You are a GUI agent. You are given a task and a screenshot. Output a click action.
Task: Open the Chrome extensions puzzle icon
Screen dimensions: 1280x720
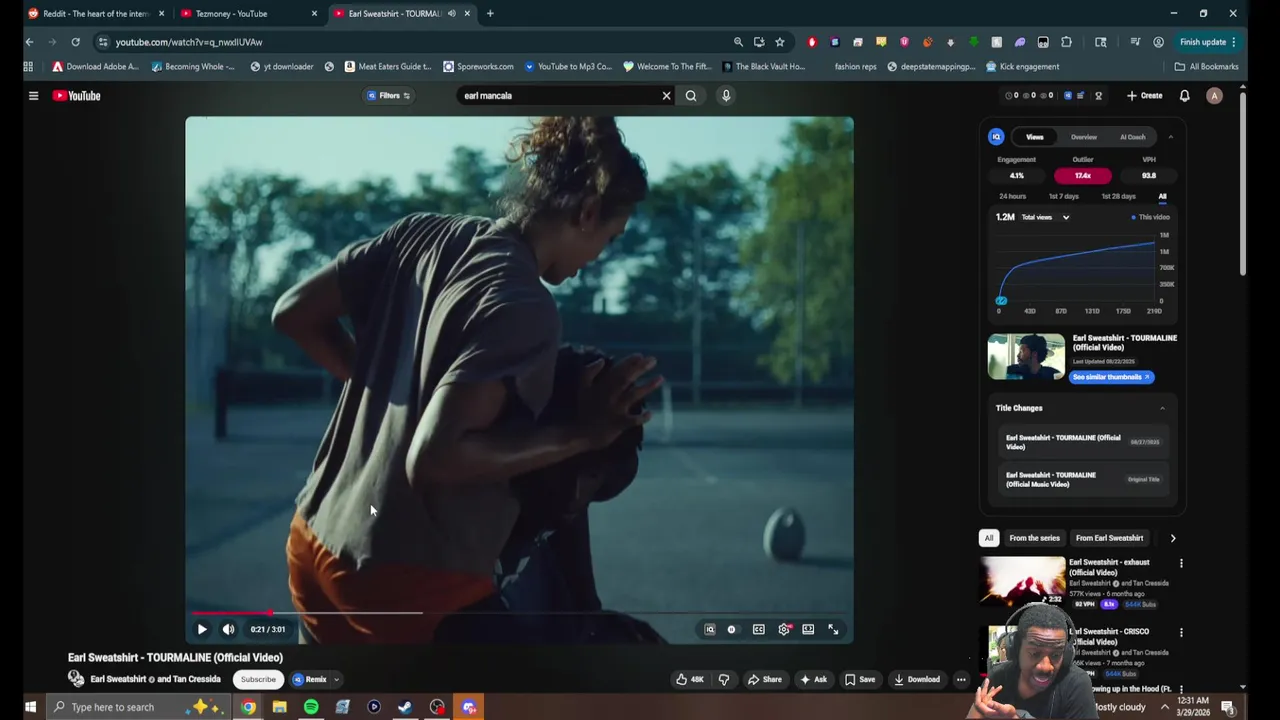coord(1066,42)
